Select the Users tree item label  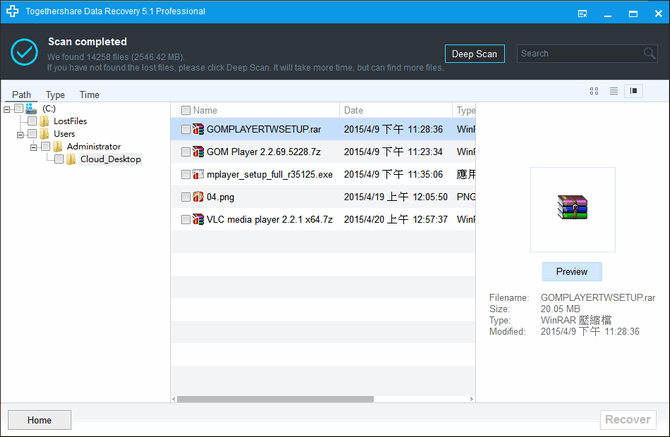[x=64, y=134]
